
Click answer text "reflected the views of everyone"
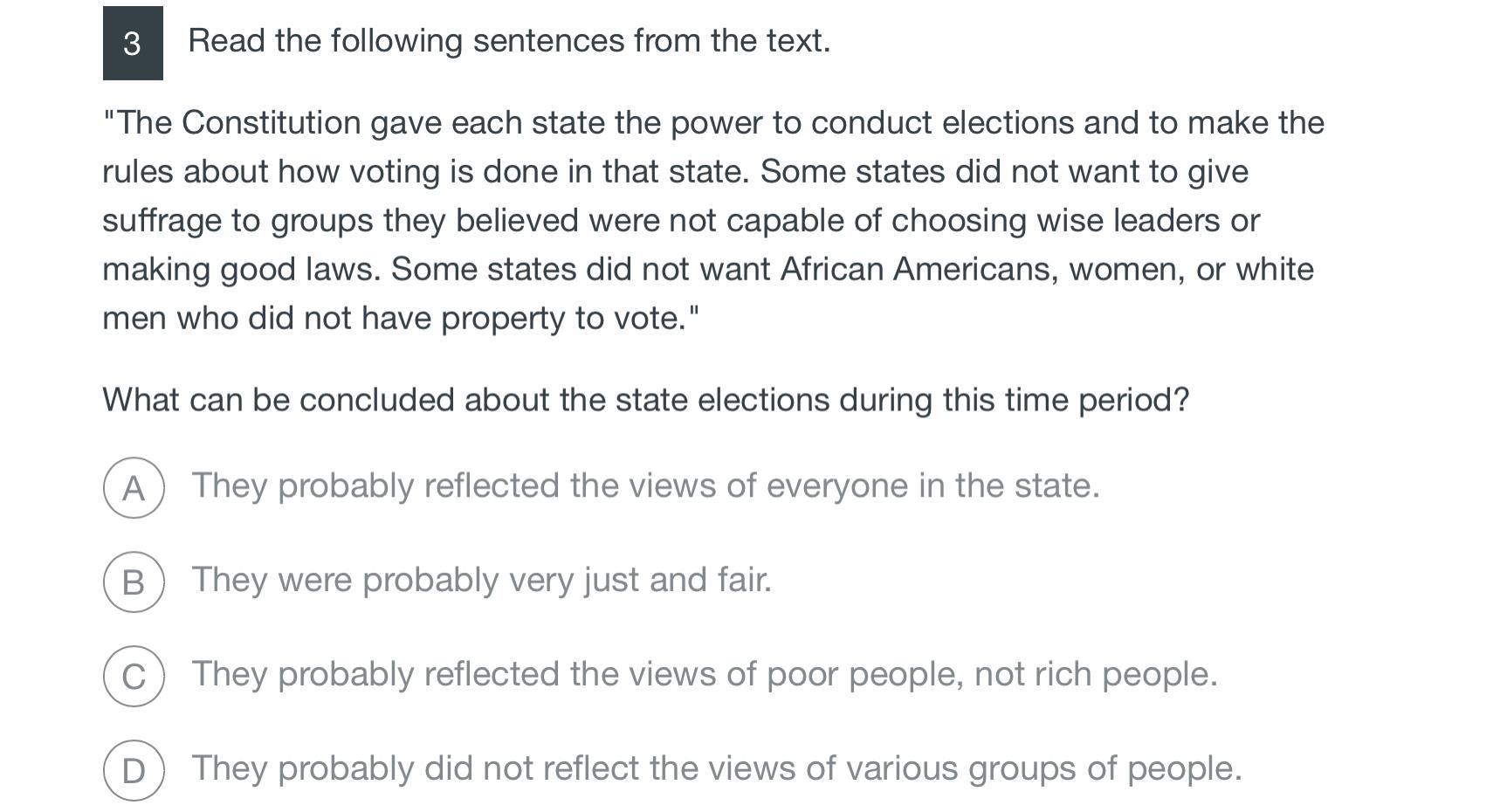(x=645, y=485)
